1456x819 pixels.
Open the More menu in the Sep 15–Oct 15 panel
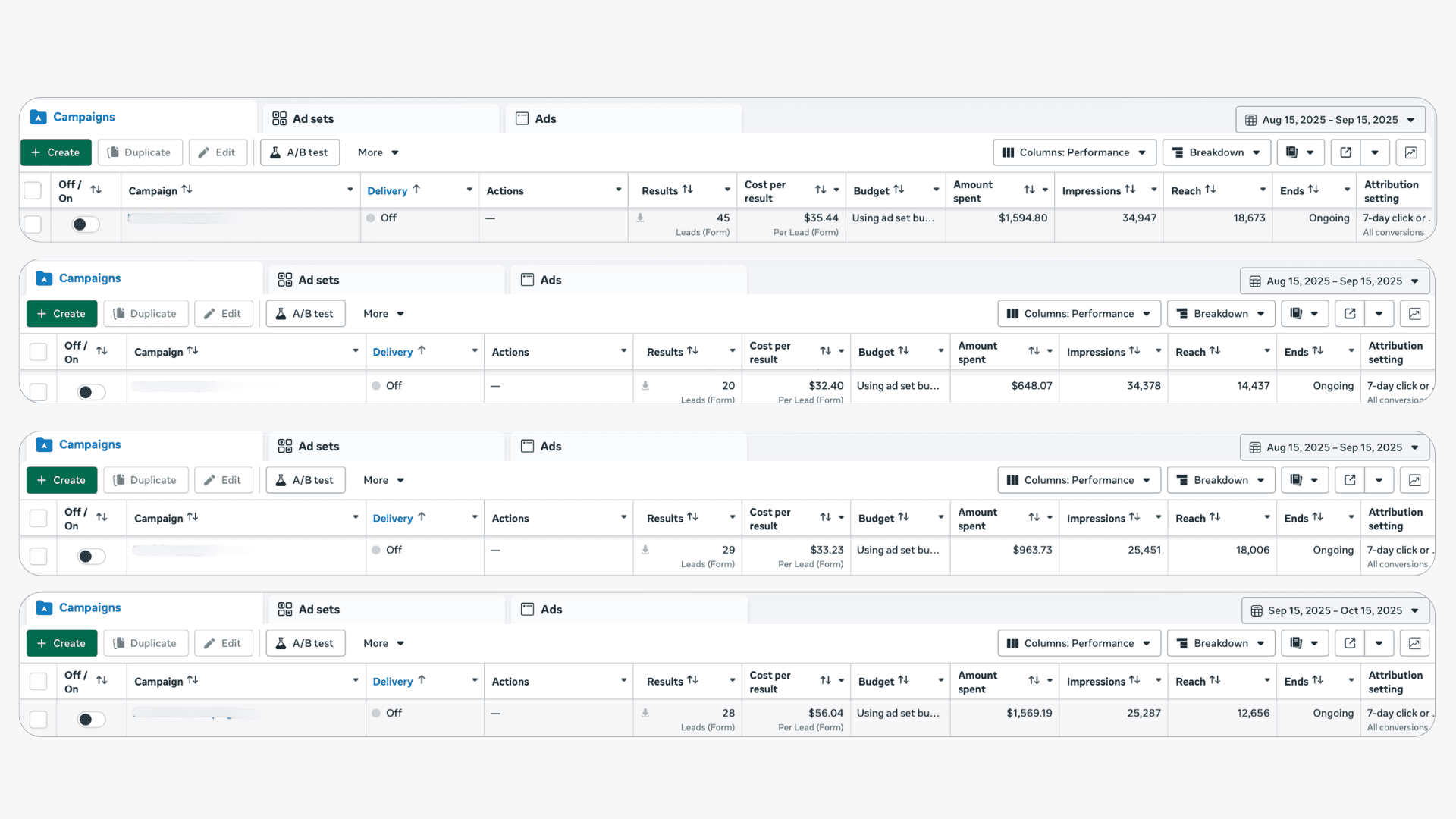[384, 643]
